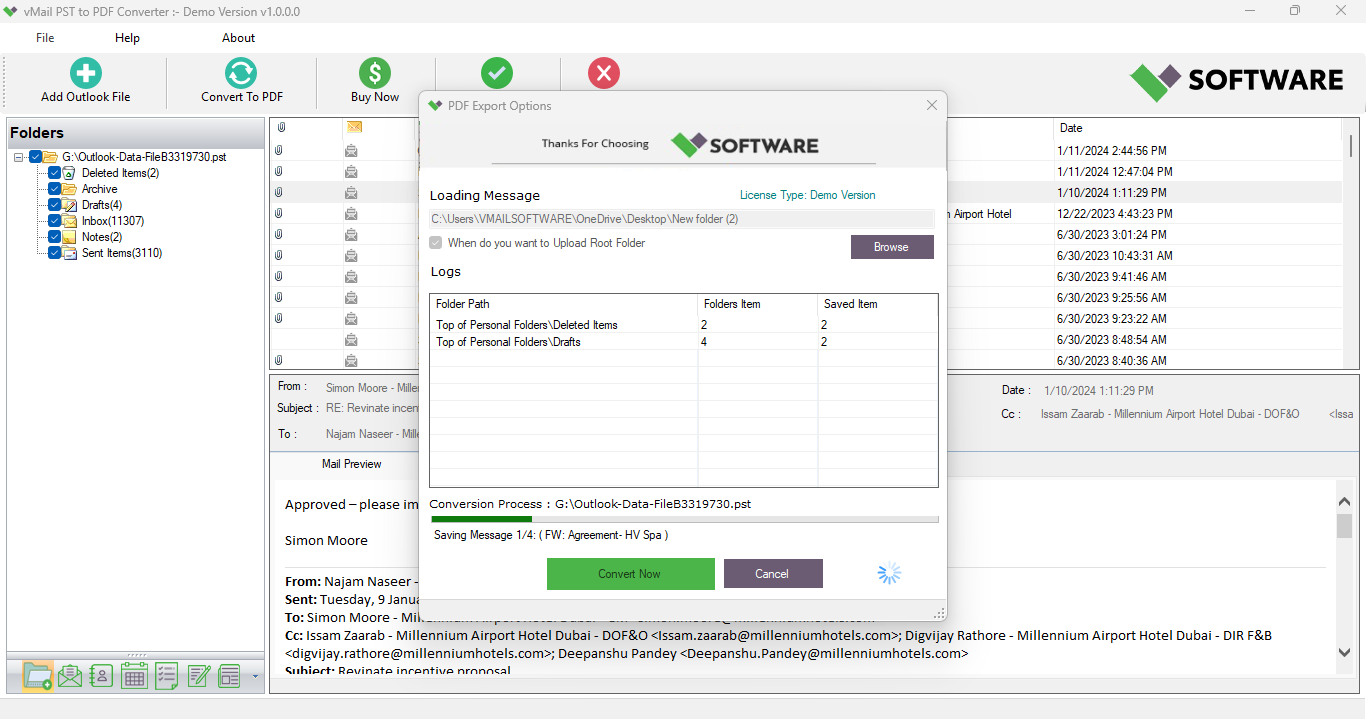Image resolution: width=1366 pixels, height=720 pixels.
Task: Uncheck the Inbox(11307) folder checkbox
Action: coord(54,220)
